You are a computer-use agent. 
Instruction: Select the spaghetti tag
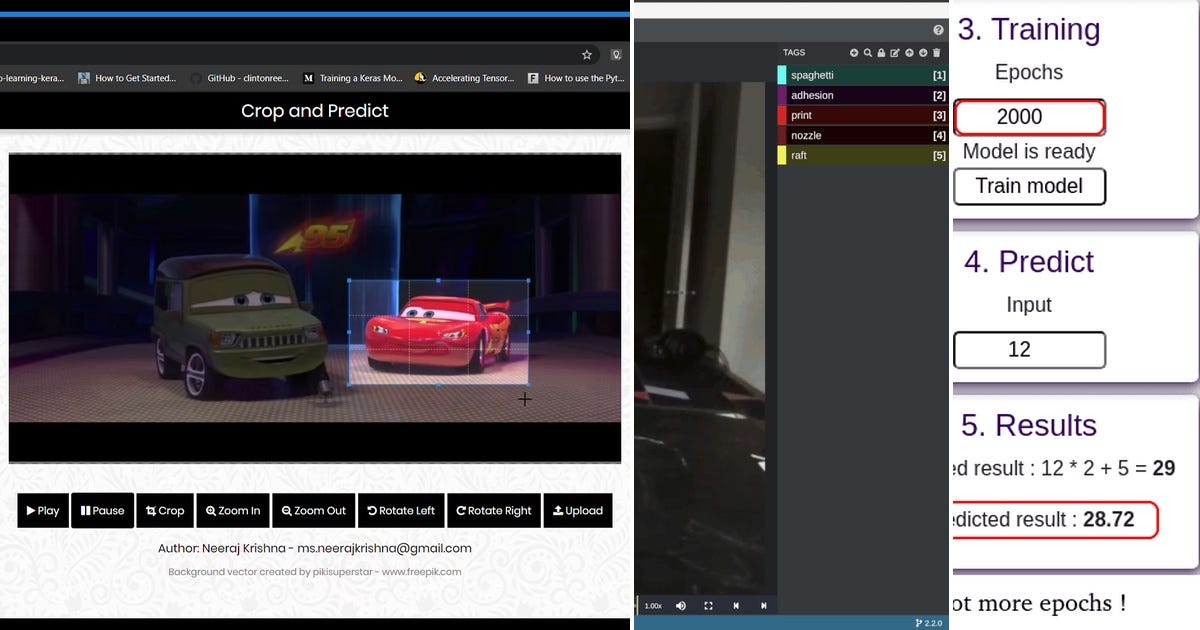point(863,75)
